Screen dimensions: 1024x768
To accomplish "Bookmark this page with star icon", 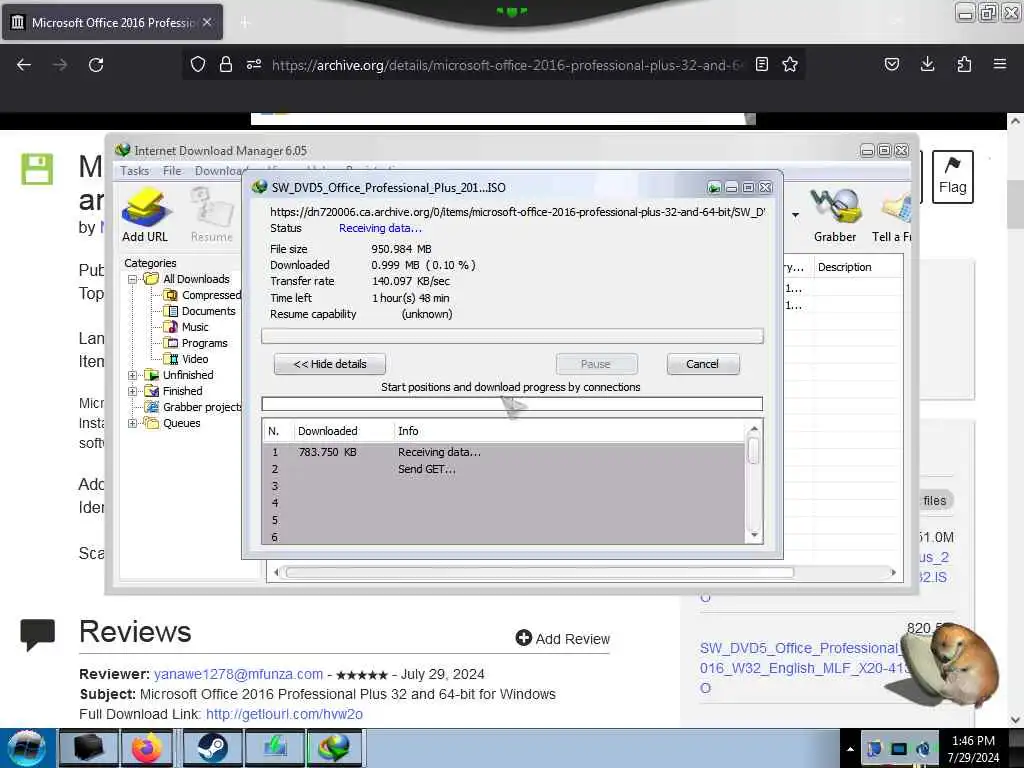I will point(790,64).
